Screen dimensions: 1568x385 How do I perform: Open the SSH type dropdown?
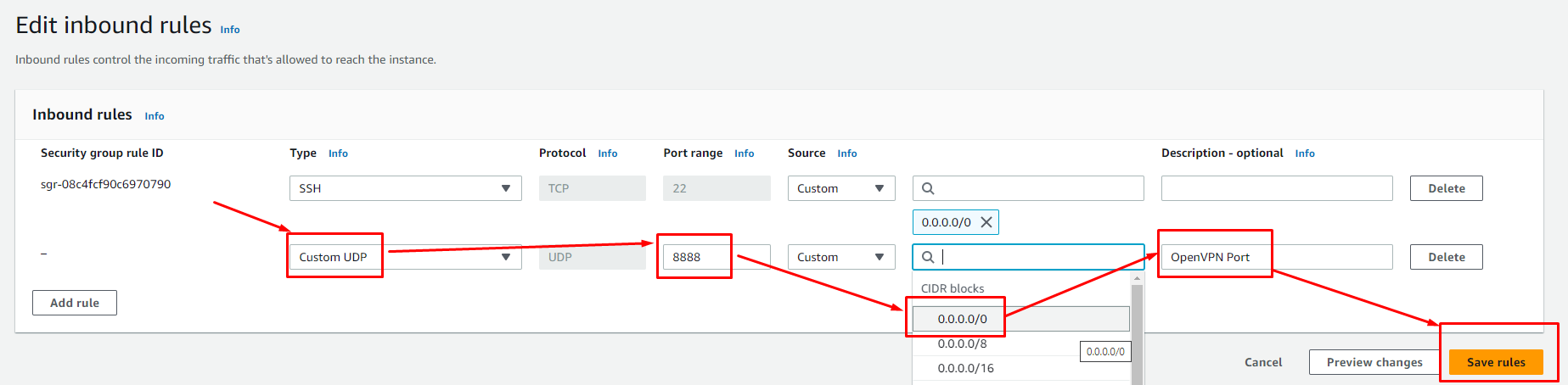pos(406,188)
